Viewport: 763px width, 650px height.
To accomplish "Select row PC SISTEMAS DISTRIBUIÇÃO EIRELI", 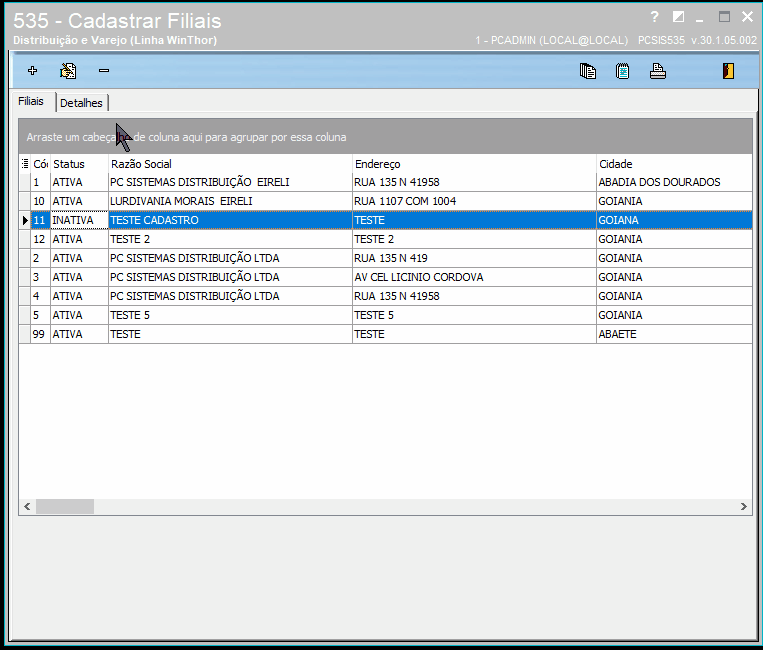I will click(385, 182).
